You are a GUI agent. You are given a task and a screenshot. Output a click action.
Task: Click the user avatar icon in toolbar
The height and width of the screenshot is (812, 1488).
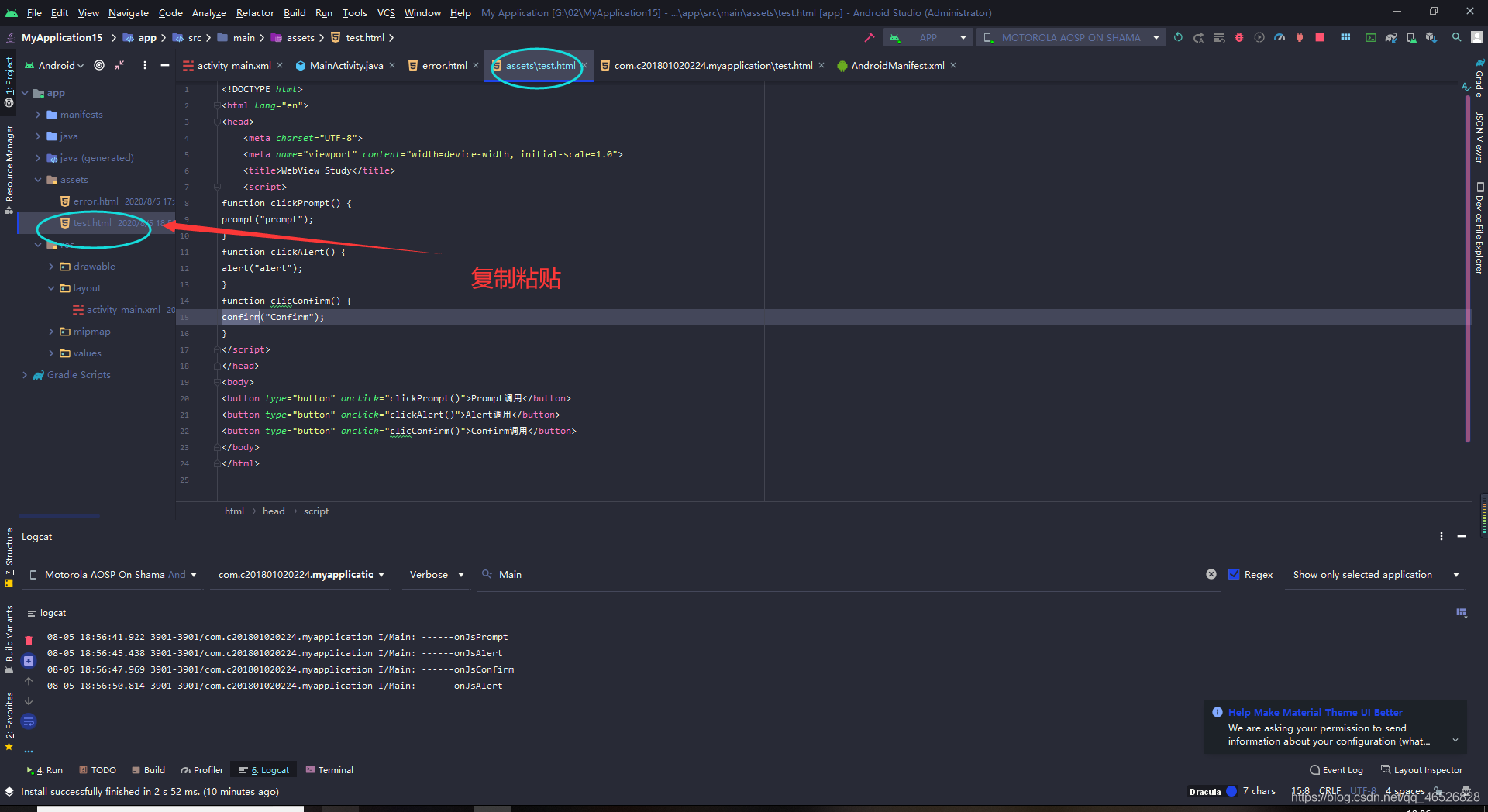1477,37
